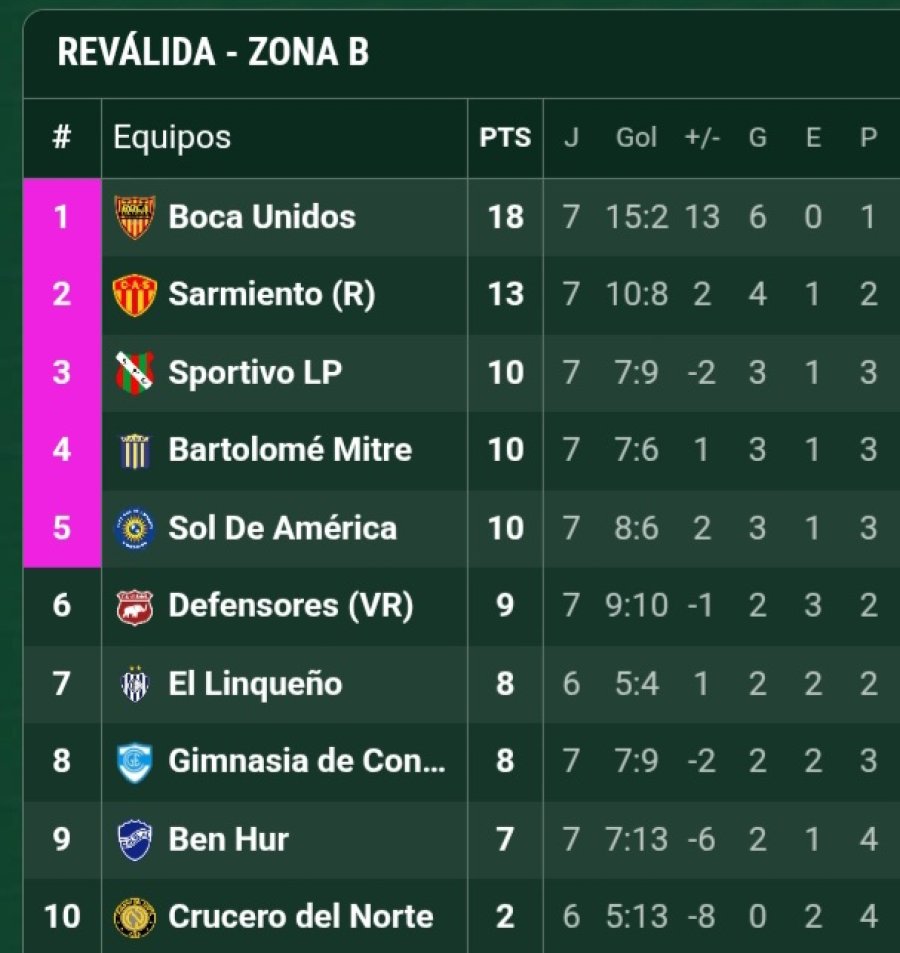The width and height of the screenshot is (900, 953).
Task: Click the Sportivo LP team crest
Action: tap(134, 373)
